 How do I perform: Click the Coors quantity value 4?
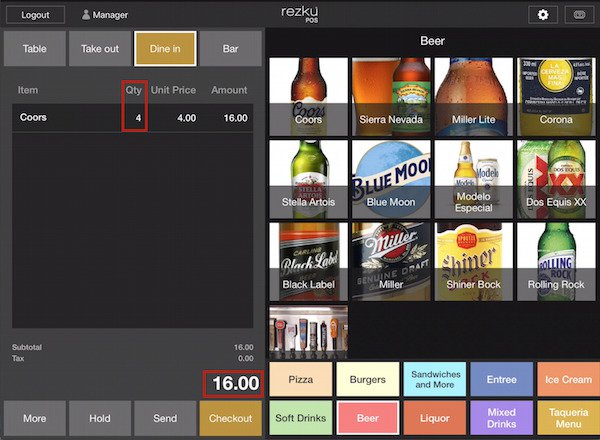(x=138, y=118)
